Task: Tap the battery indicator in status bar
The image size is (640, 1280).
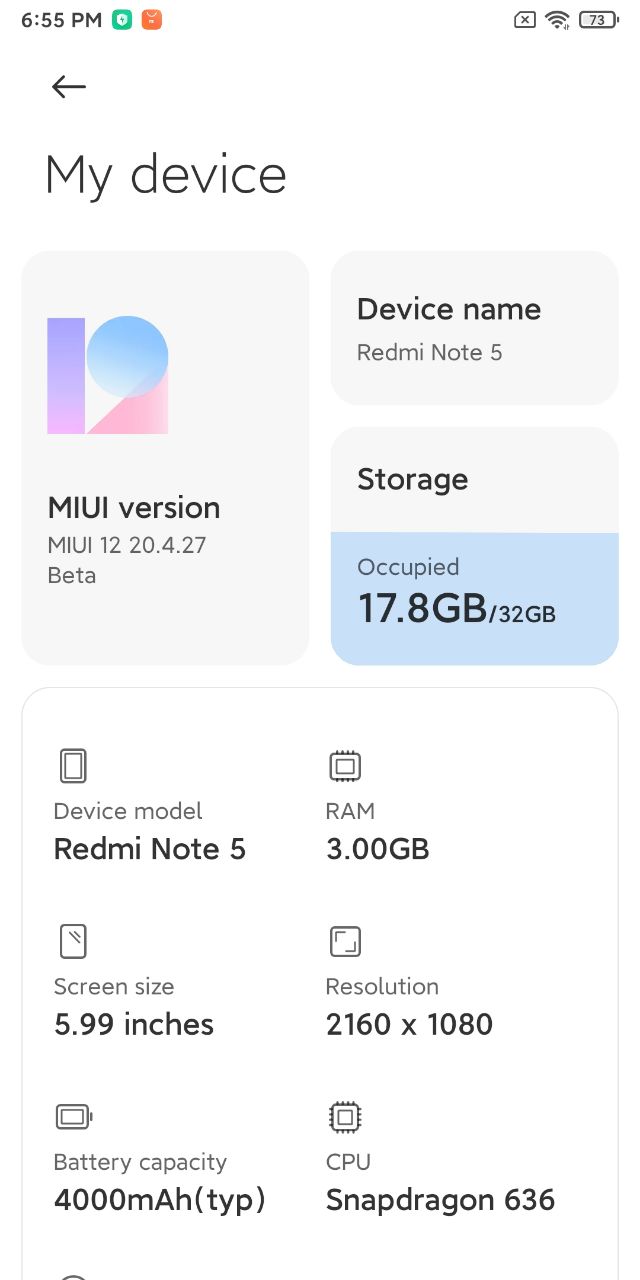Action: 599,19
